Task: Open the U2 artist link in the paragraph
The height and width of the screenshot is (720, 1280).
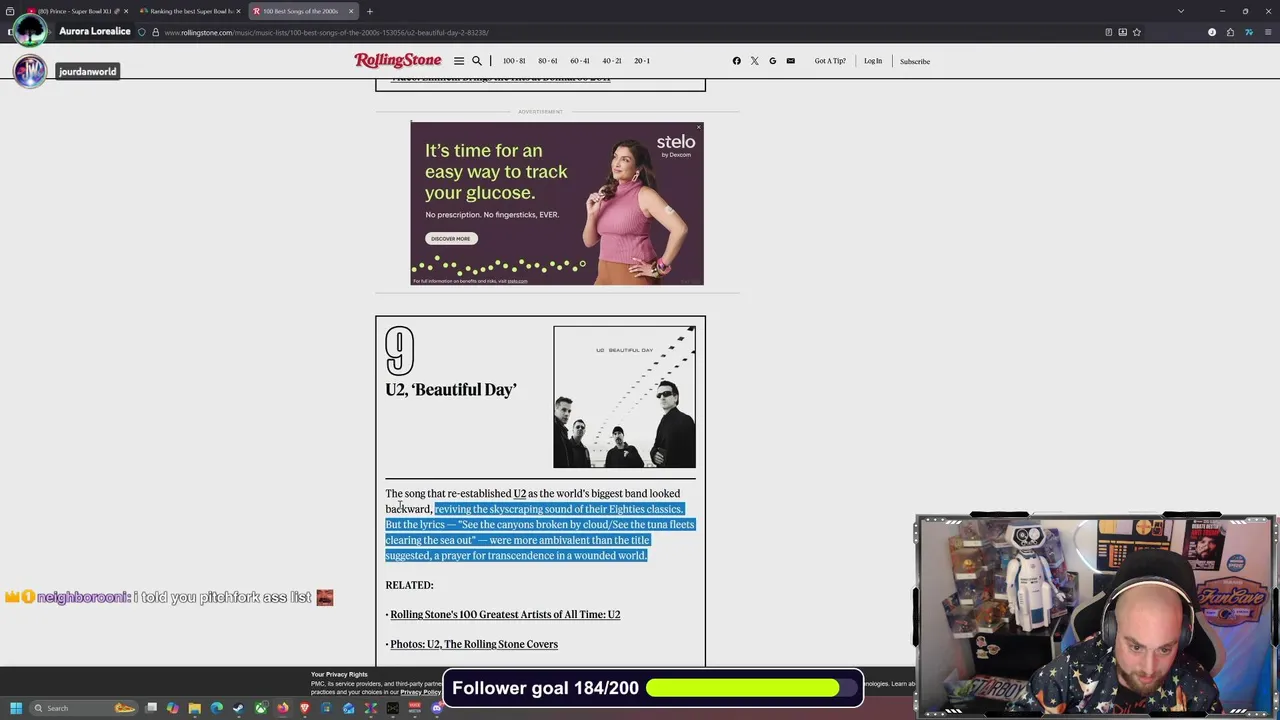Action: tap(519, 493)
